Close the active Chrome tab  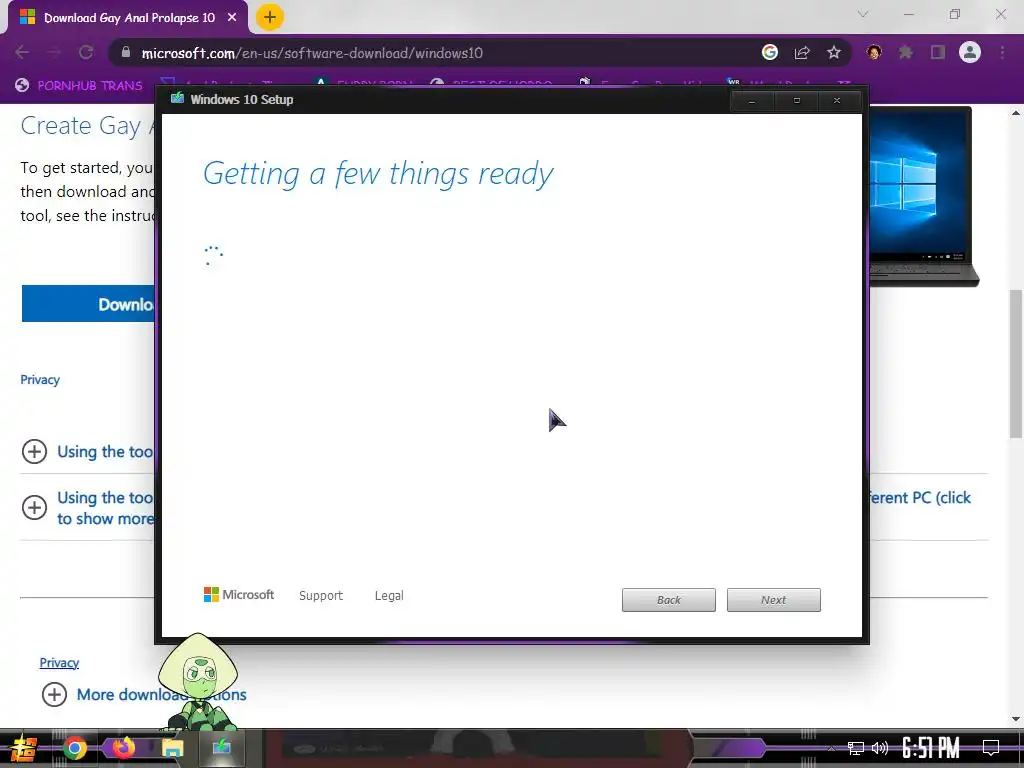[232, 18]
